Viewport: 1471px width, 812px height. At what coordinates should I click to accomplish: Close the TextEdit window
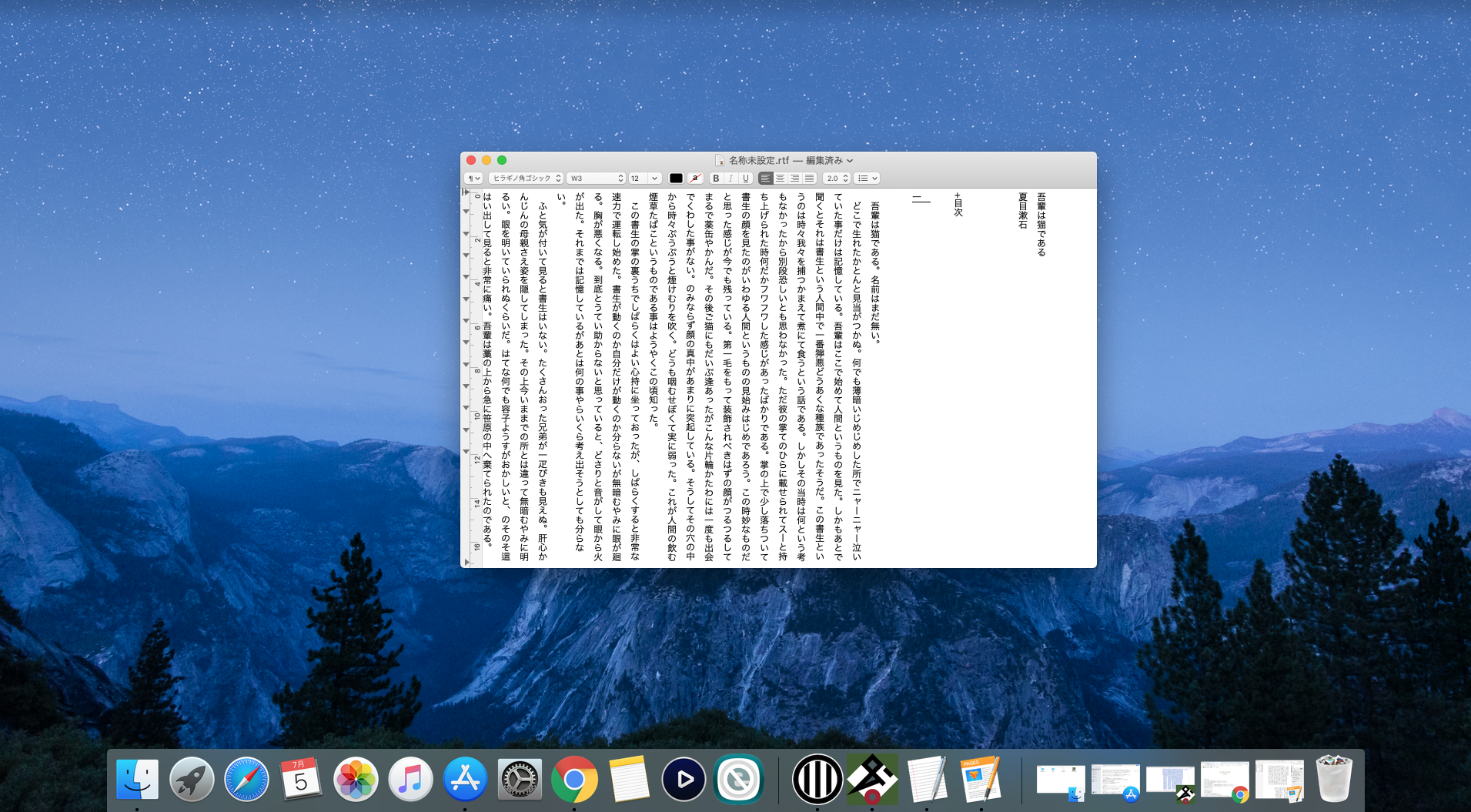point(471,160)
